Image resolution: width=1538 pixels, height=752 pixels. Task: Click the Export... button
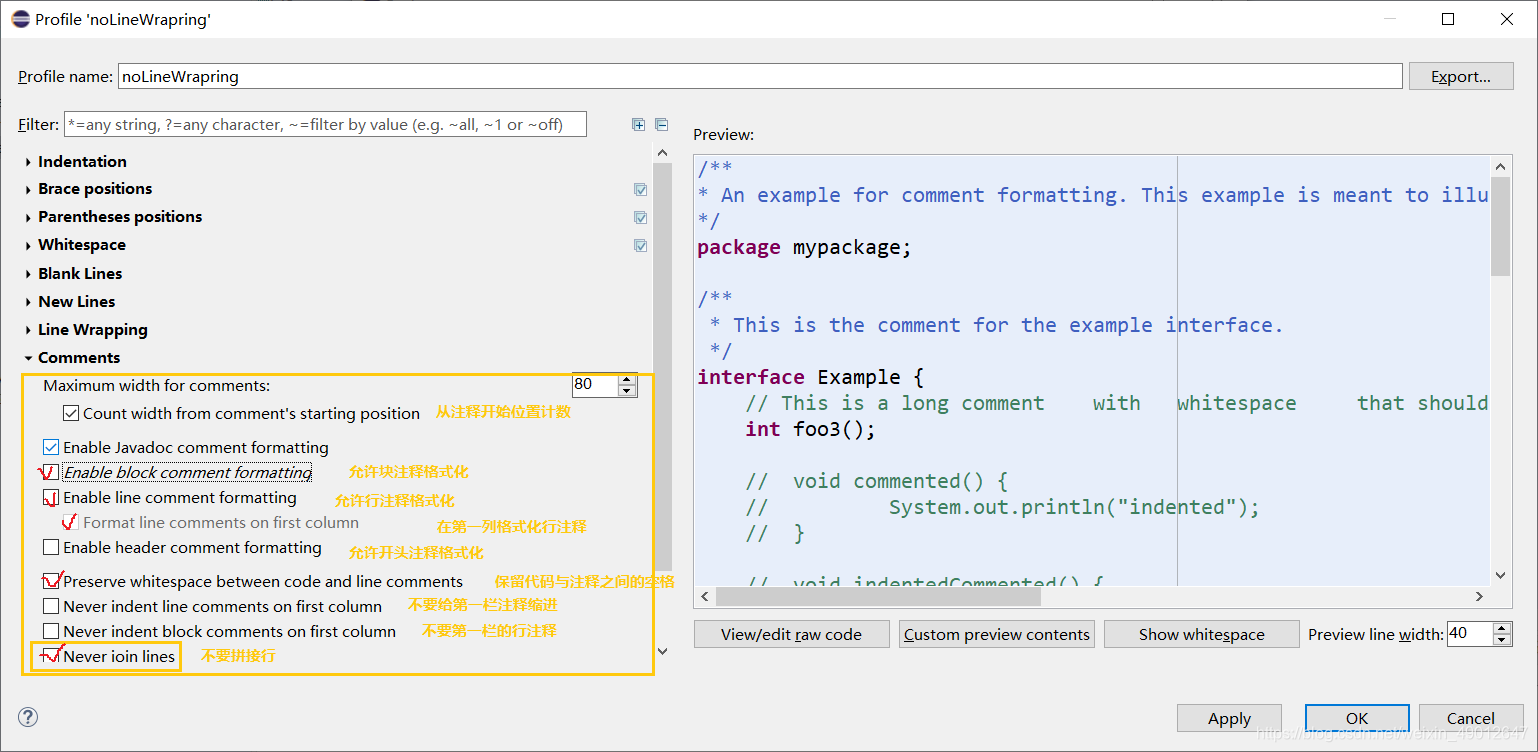[x=1460, y=76]
